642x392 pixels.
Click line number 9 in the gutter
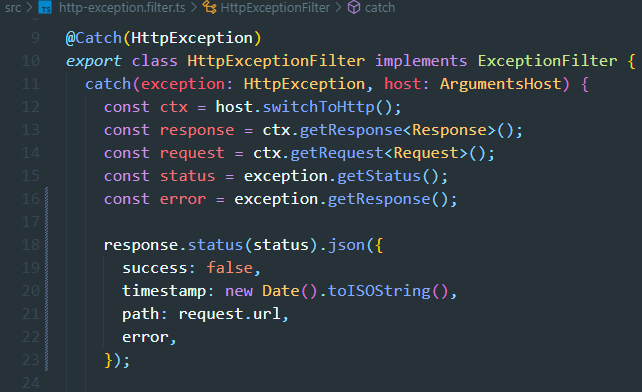pyautogui.click(x=35, y=38)
